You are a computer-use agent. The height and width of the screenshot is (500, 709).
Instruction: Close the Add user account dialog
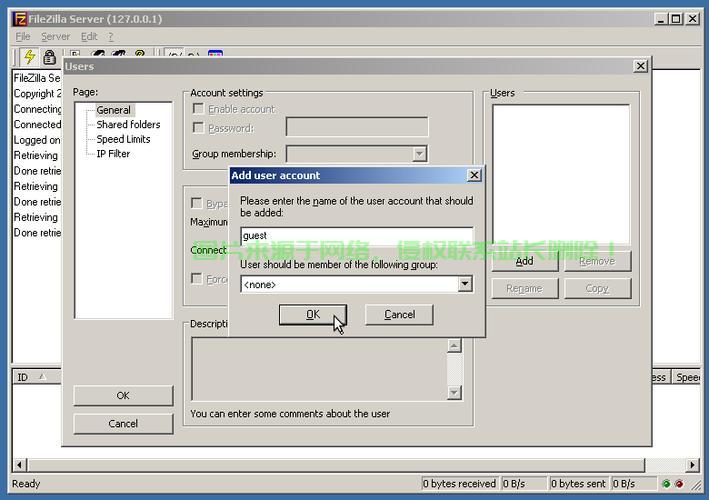click(x=474, y=175)
